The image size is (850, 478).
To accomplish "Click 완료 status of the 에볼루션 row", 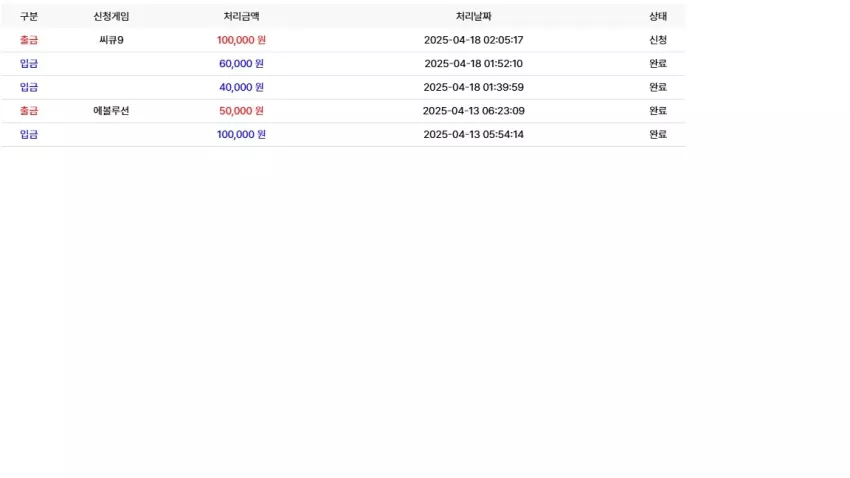I will pyautogui.click(x=658, y=111).
